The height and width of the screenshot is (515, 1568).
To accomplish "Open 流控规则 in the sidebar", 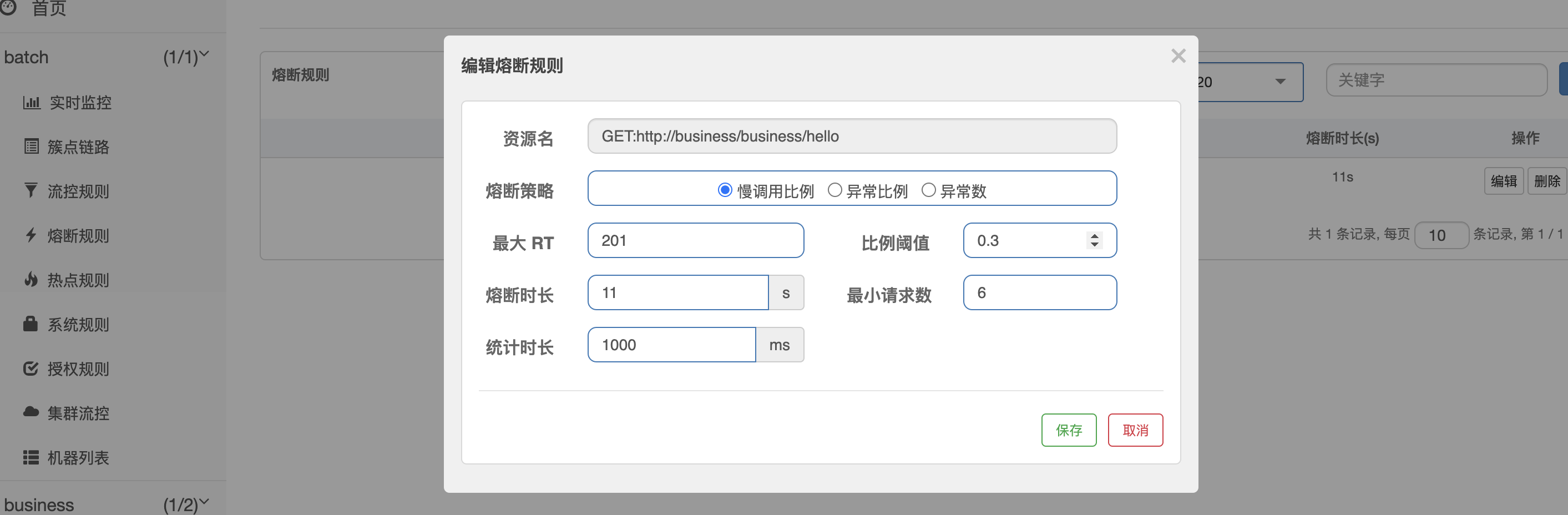I will [x=79, y=191].
